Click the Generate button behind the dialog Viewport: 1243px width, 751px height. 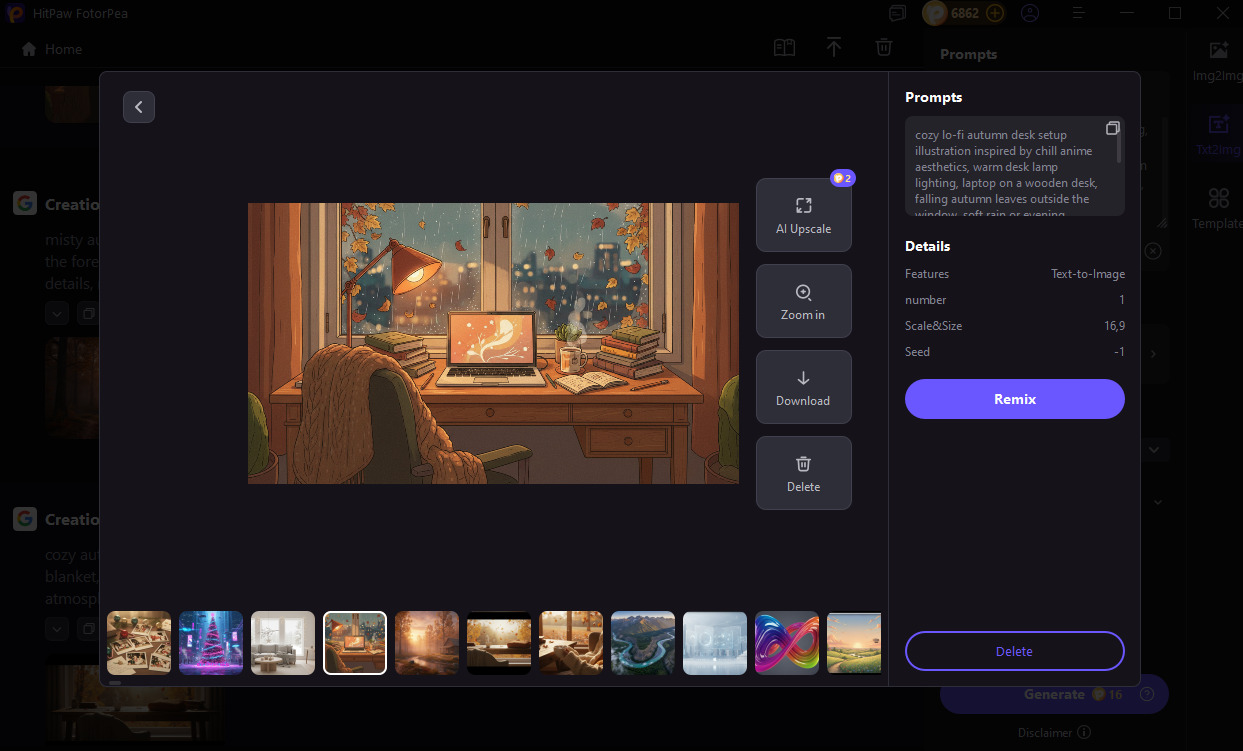pyautogui.click(x=1054, y=694)
